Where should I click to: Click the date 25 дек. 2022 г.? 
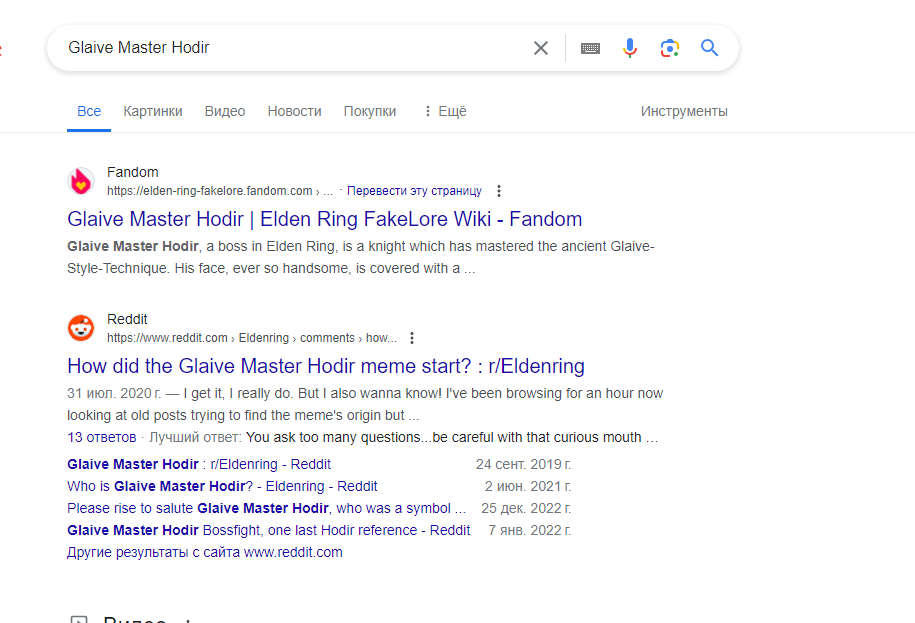click(x=526, y=508)
